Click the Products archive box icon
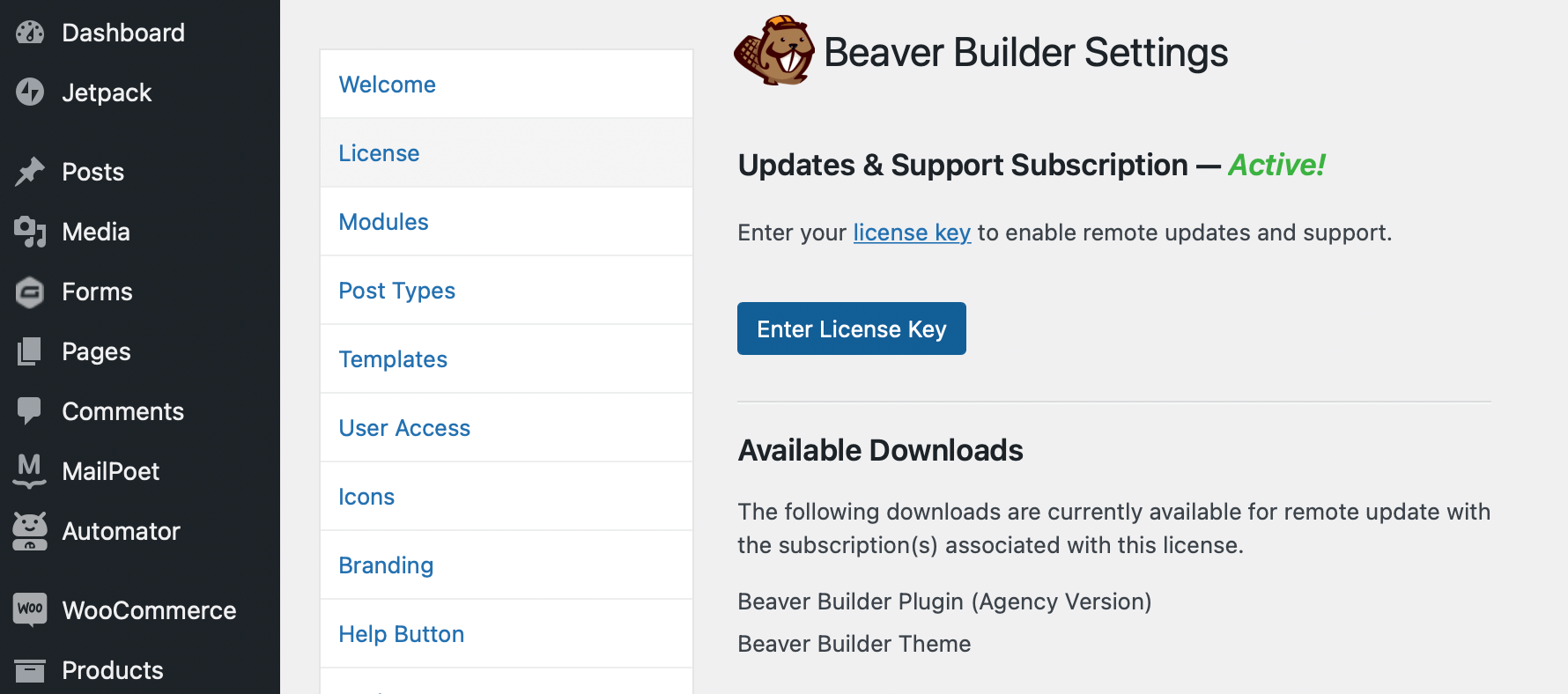This screenshot has width=1568, height=694. 30,670
